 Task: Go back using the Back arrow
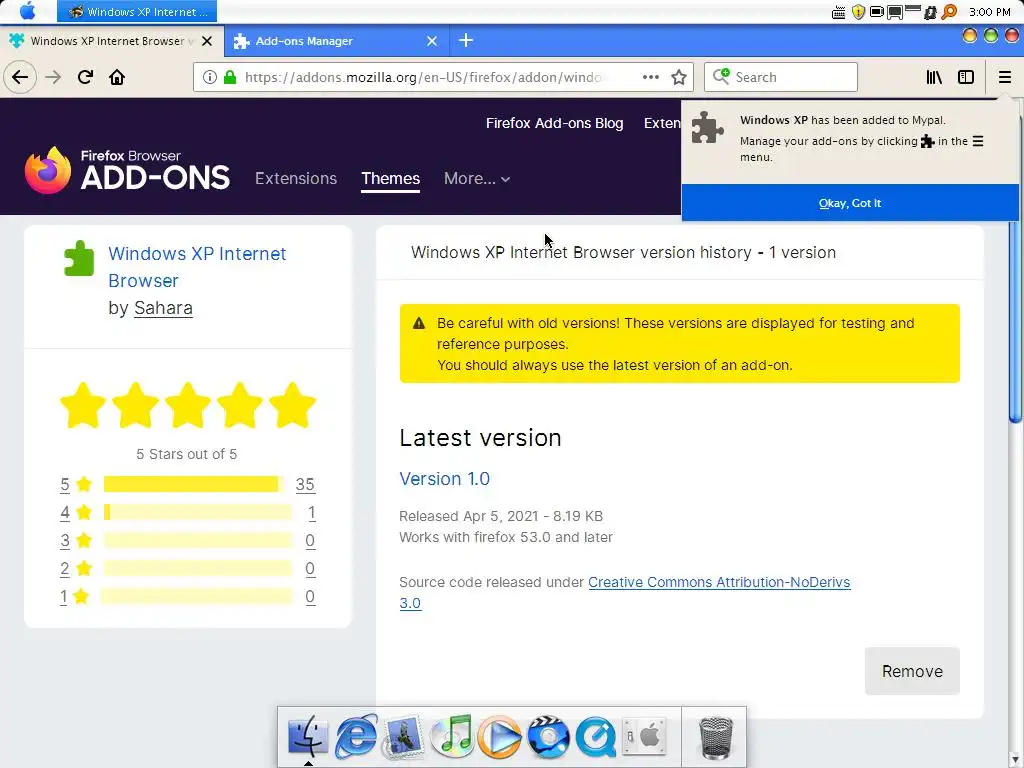click(x=20, y=77)
